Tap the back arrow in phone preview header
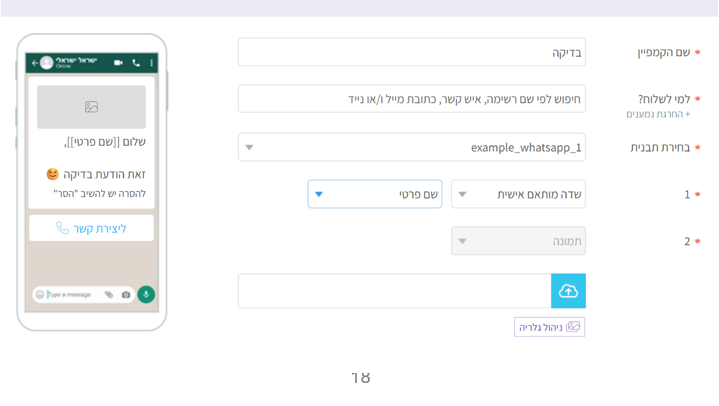719x406 pixels. [x=35, y=63]
